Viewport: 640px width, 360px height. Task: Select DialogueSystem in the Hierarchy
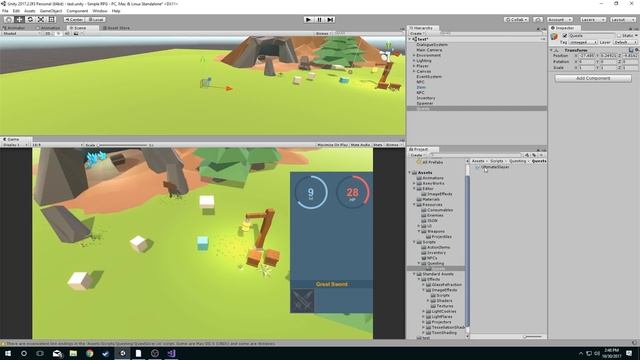click(432, 44)
